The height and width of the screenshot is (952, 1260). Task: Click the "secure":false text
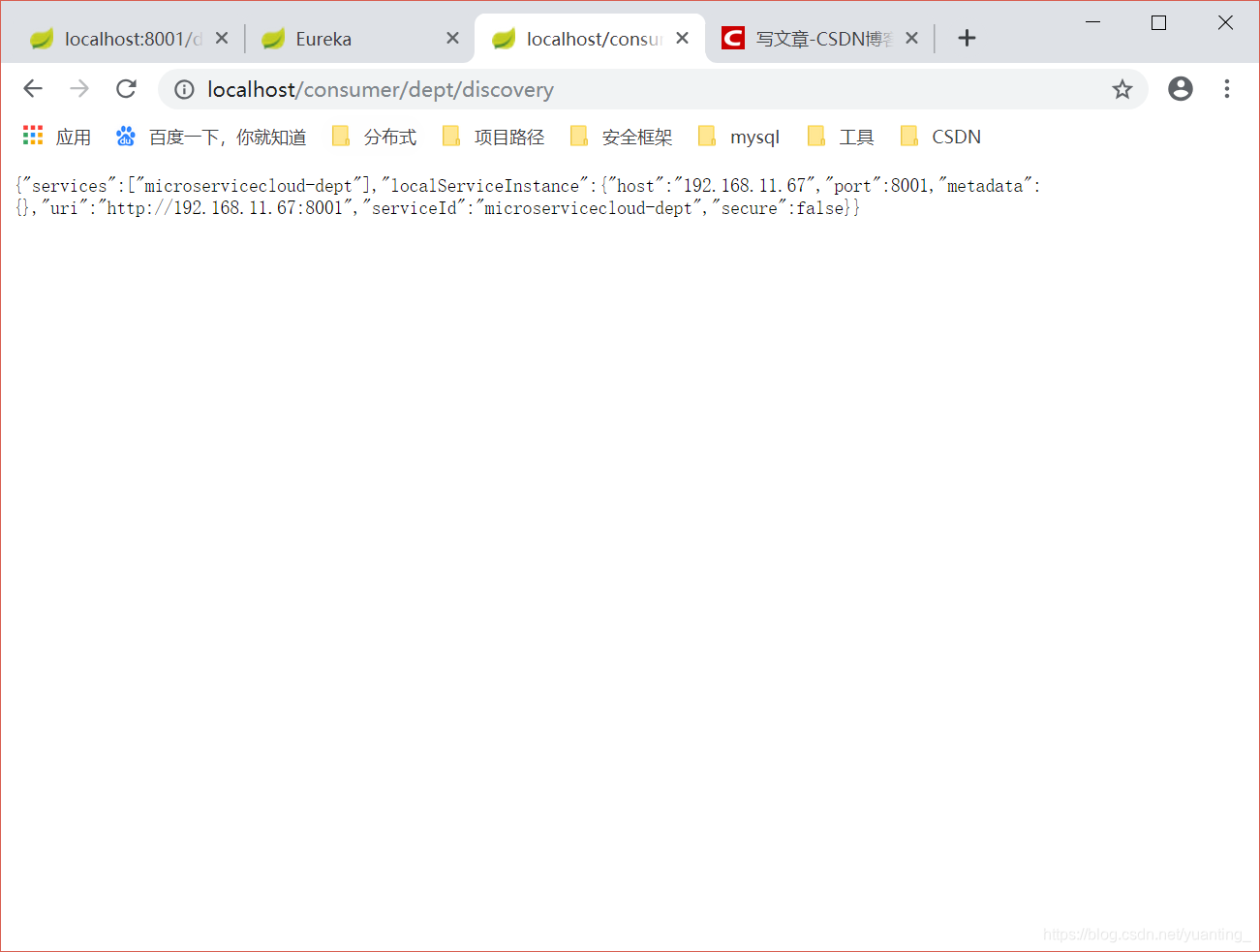(779, 208)
